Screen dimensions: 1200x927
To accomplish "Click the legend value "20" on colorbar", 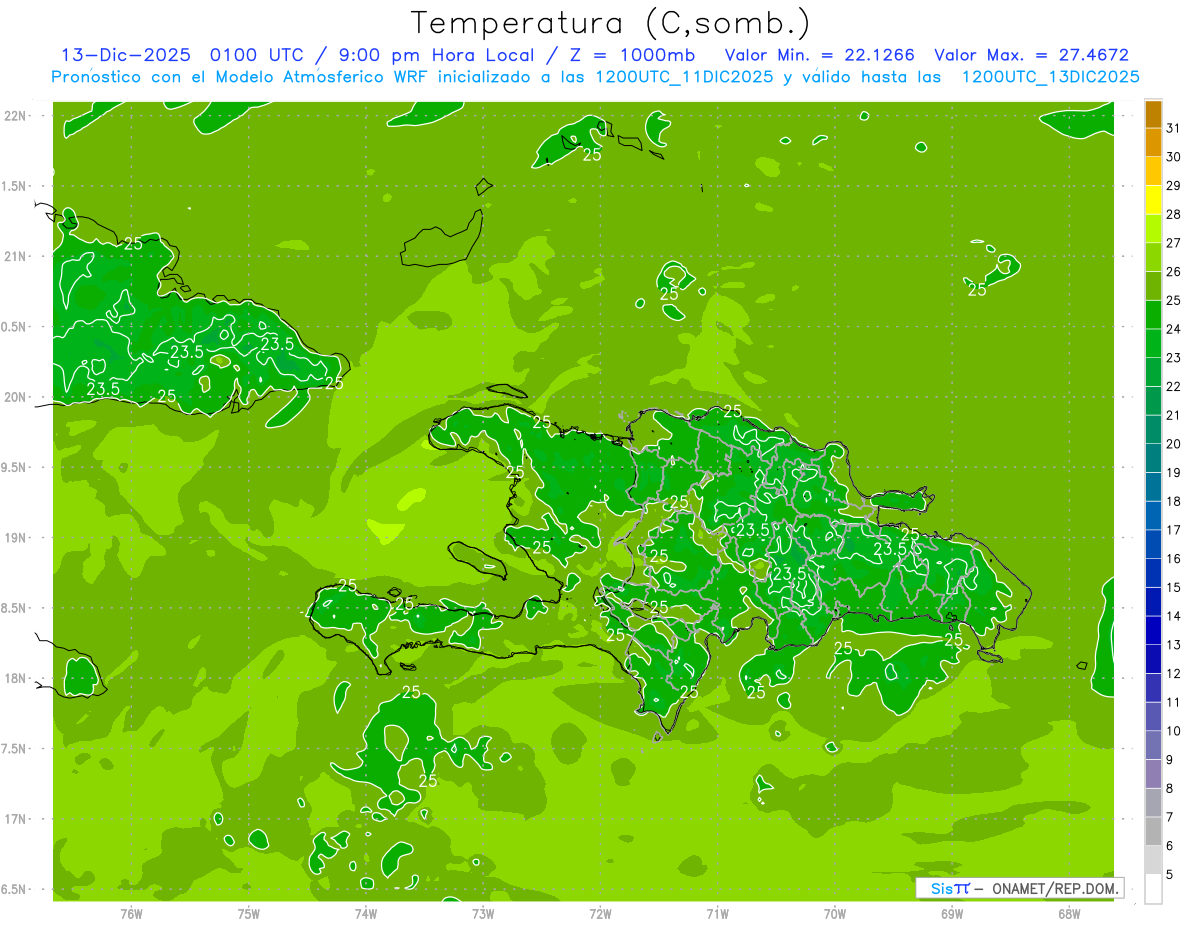I will 1173,444.
